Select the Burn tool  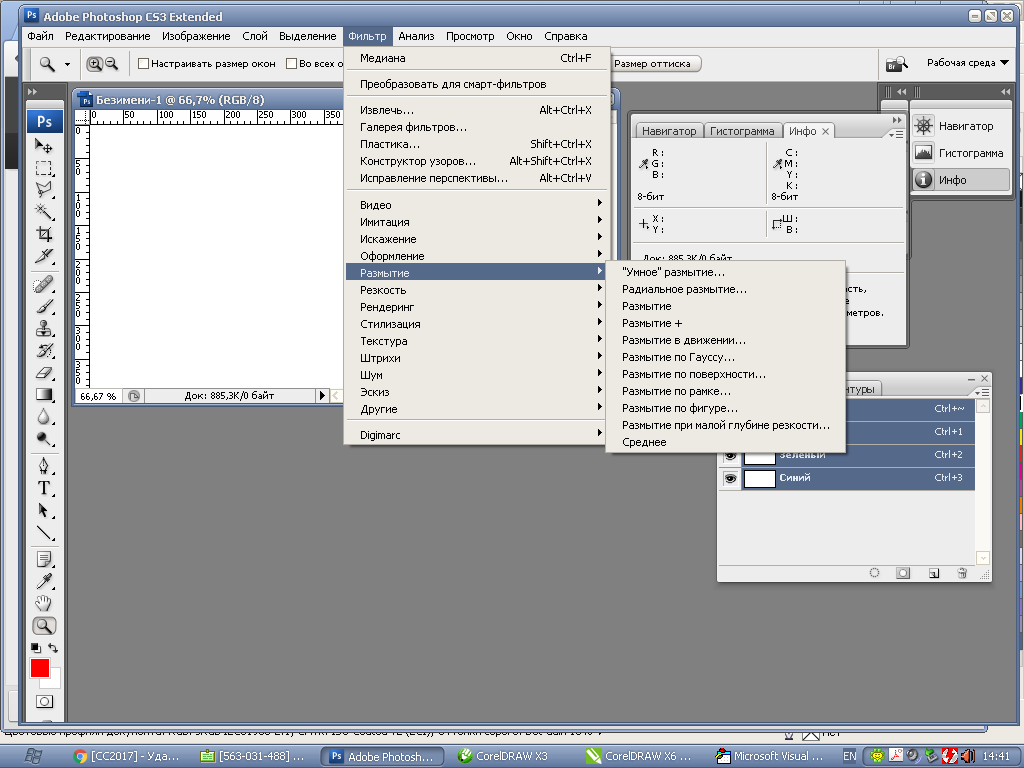tap(44, 438)
